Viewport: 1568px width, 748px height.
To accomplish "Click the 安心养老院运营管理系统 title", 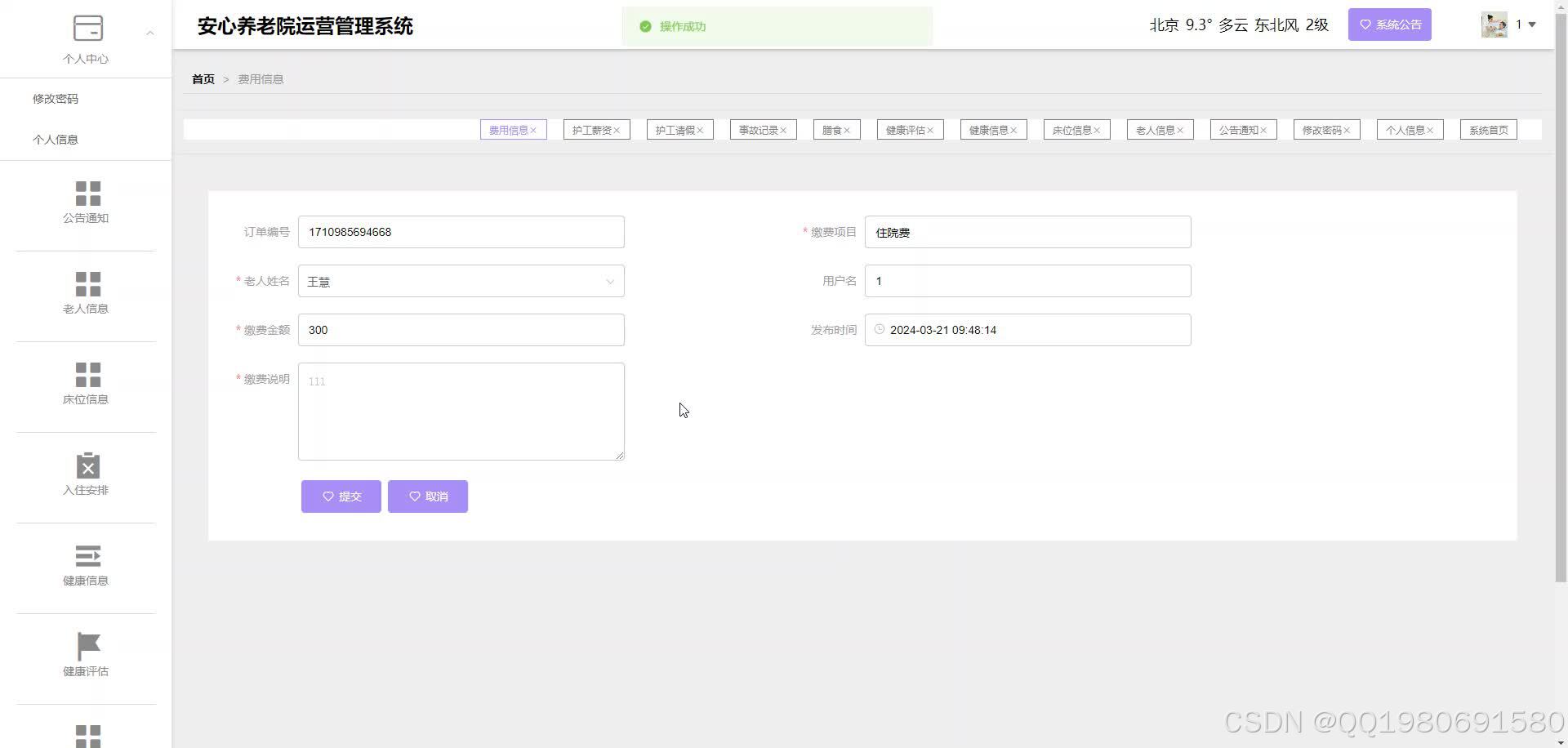I will click(x=305, y=26).
